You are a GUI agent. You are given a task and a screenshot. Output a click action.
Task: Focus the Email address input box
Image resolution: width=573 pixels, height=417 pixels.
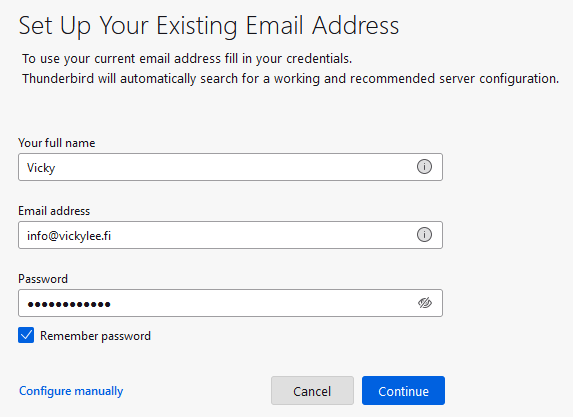point(230,235)
